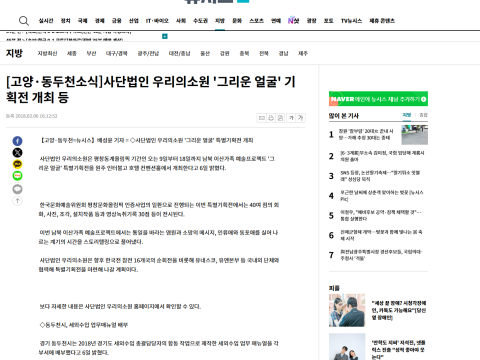Viewport: 480px width, 360px height.
Task: Open thumbnail of most-viewed article 1
Action: [415, 135]
